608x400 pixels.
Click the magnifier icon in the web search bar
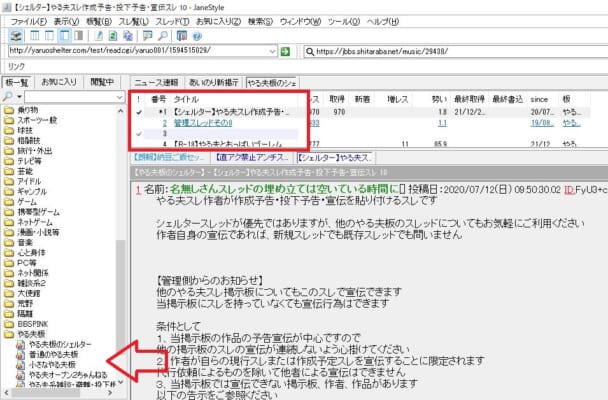(x=311, y=49)
